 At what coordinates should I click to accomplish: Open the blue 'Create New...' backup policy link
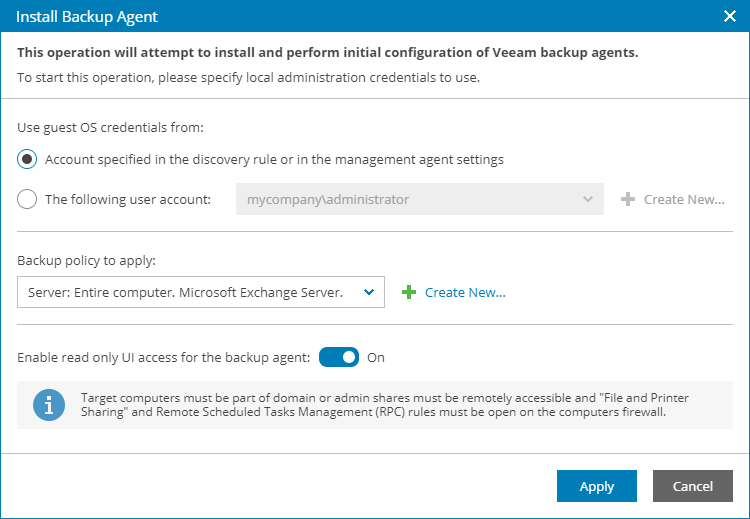pyautogui.click(x=465, y=292)
